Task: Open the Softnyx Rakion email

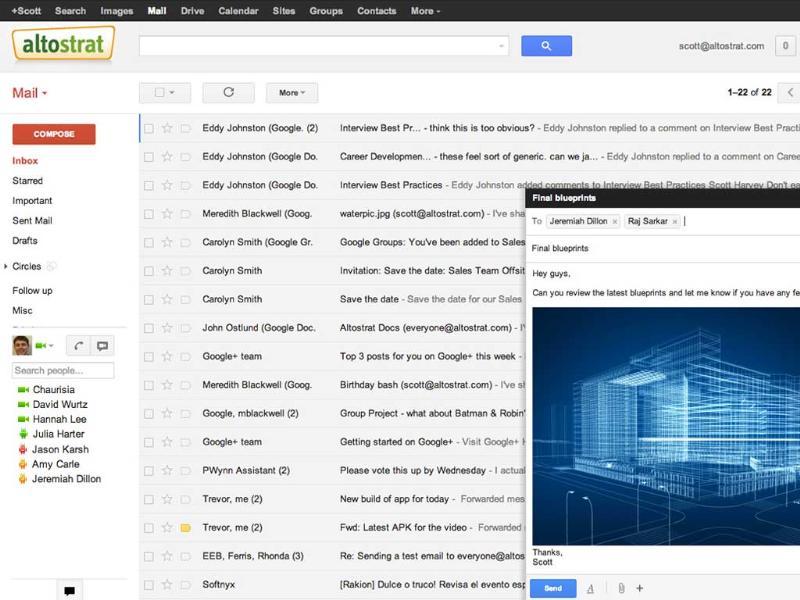Action: [x=332, y=585]
